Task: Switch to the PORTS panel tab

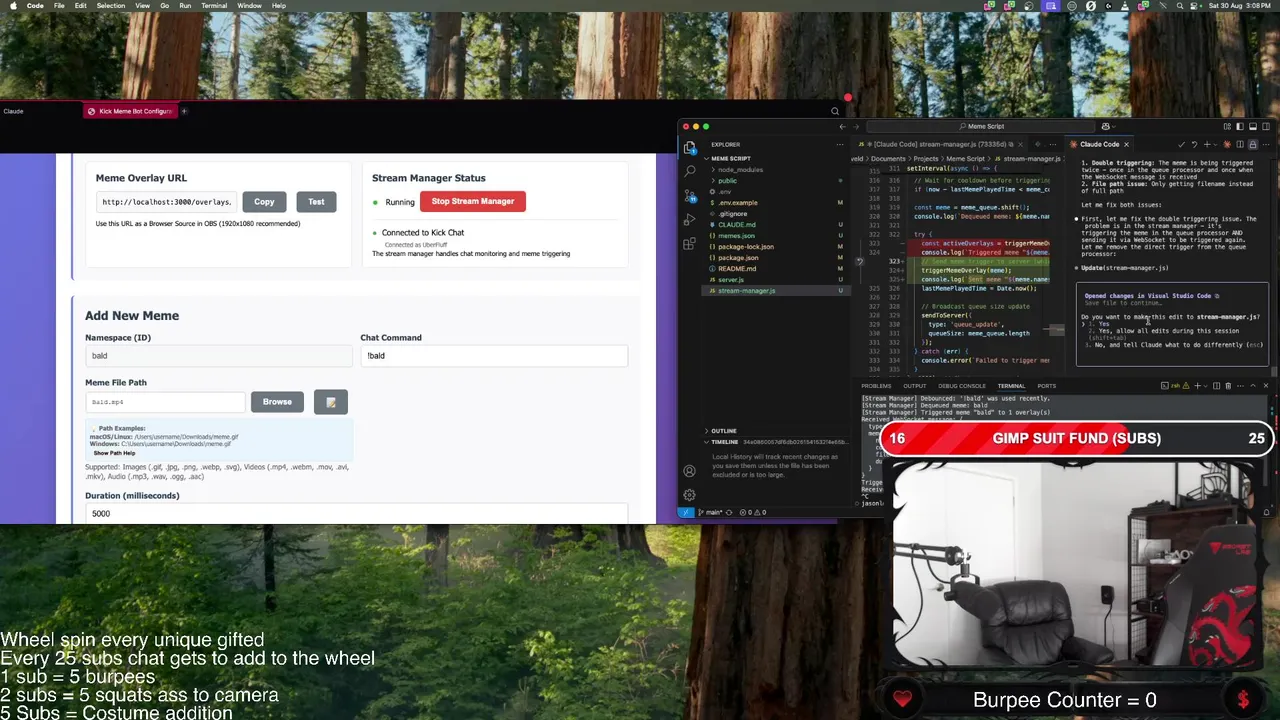Action: 1047,386
